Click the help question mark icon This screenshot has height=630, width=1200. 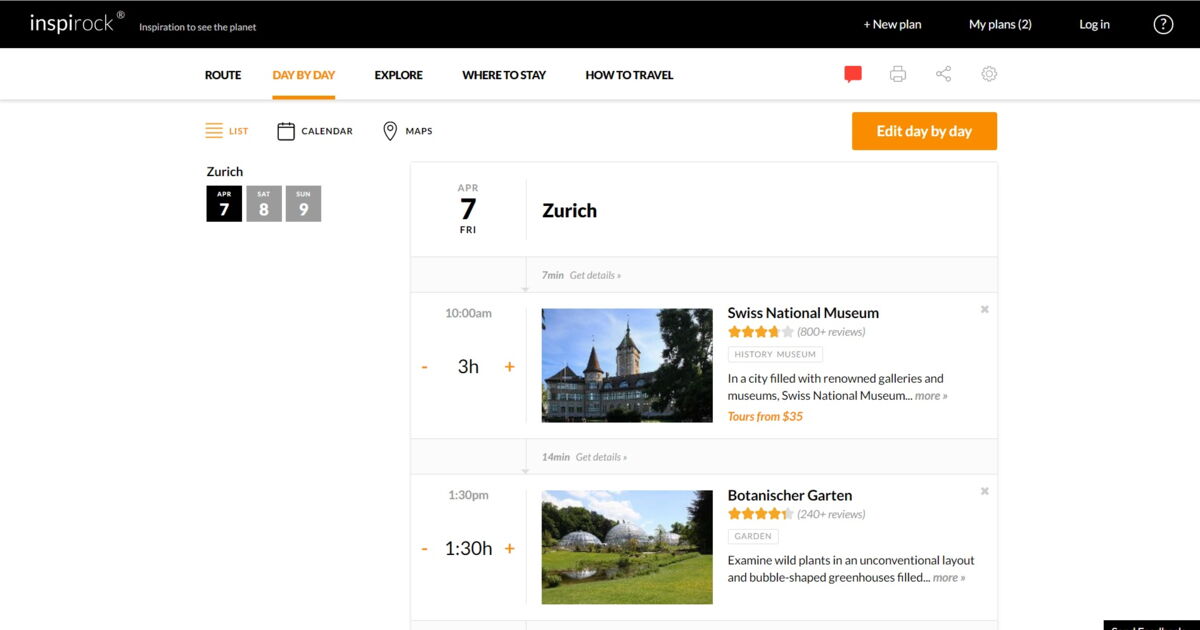(1163, 25)
